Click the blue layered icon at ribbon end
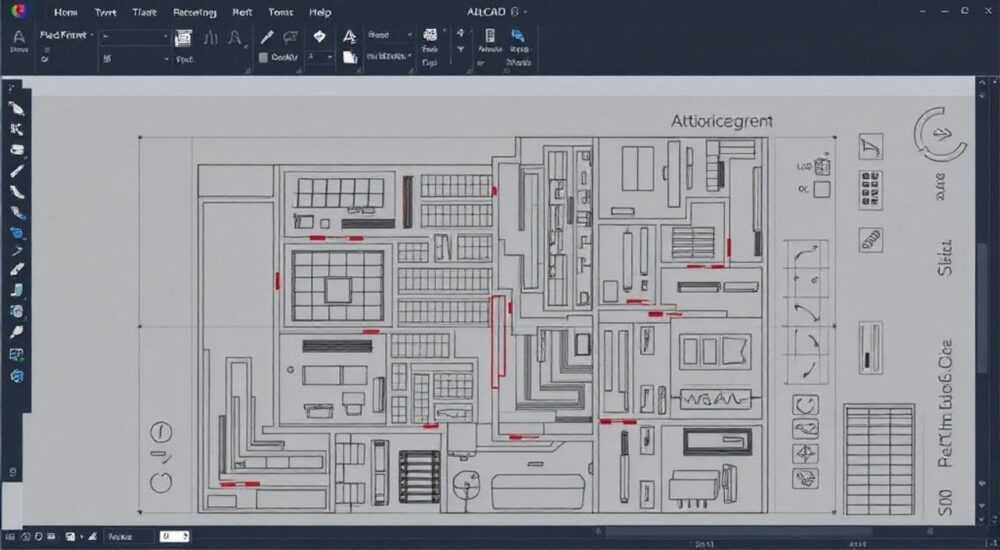This screenshot has height=550, width=1000. click(518, 35)
